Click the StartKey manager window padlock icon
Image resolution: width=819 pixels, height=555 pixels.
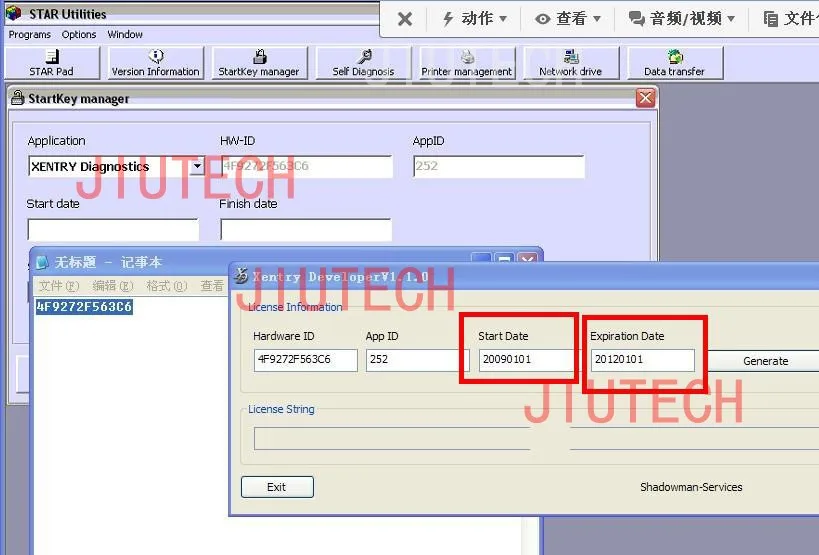(18, 98)
